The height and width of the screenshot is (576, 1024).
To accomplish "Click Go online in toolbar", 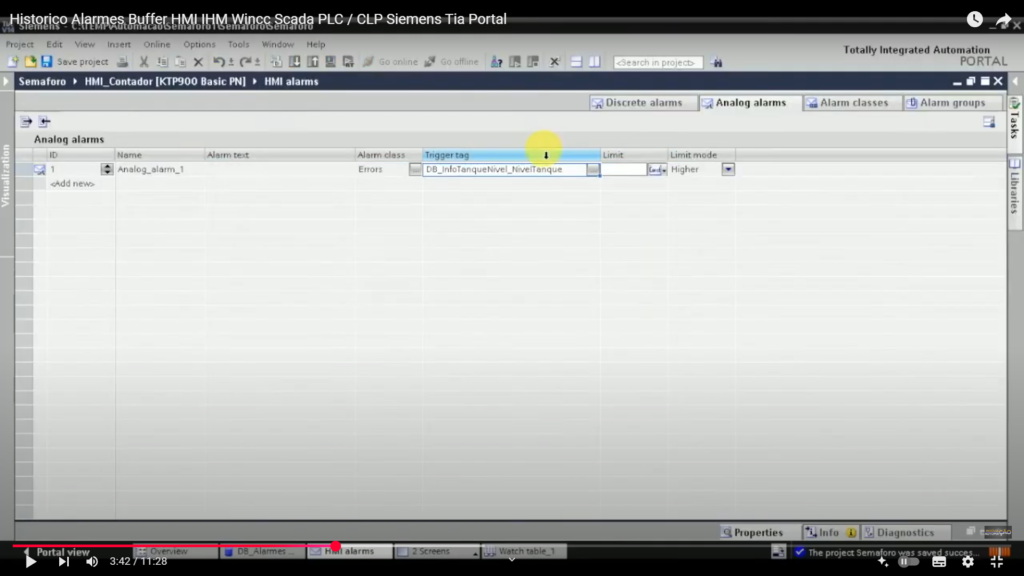I will tap(390, 61).
